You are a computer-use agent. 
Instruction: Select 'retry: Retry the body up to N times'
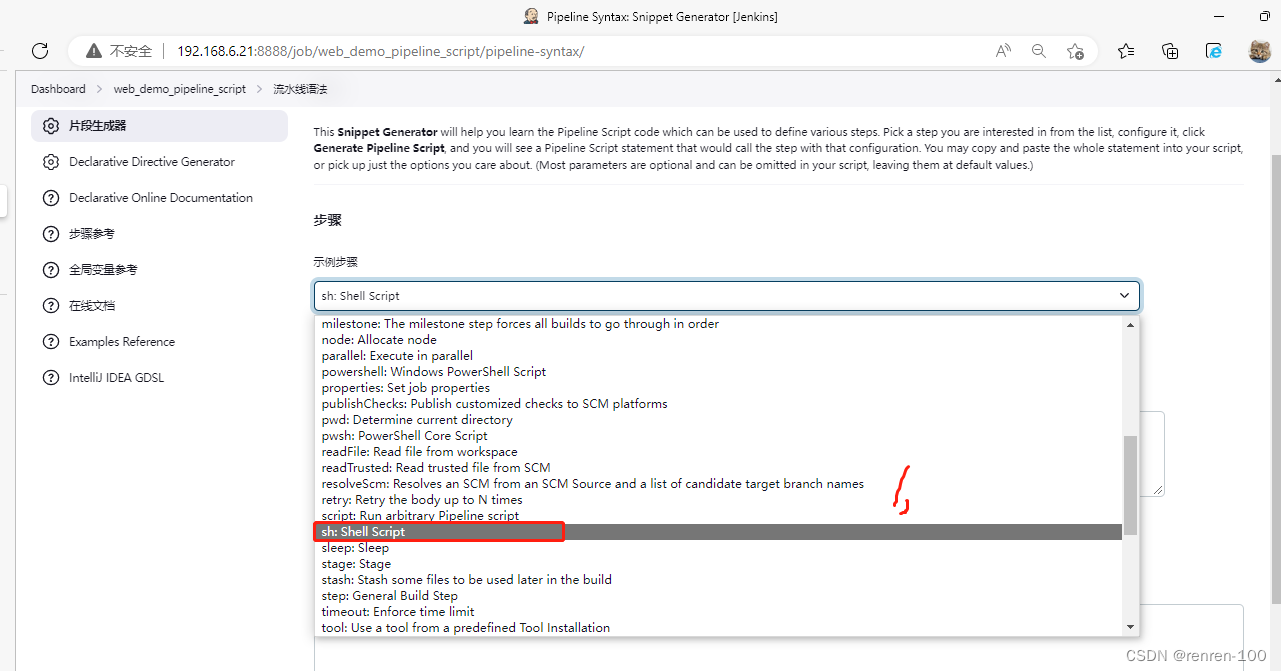pyautogui.click(x=718, y=500)
